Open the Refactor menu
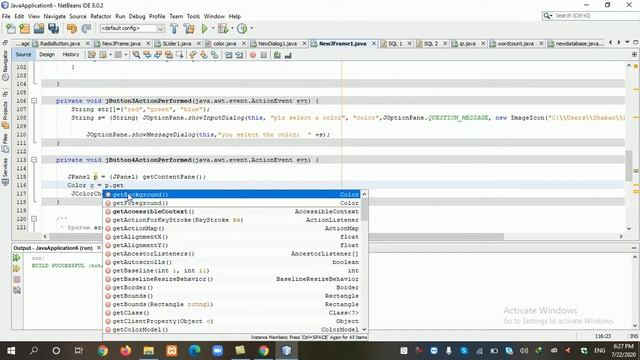Image resolution: width=640 pixels, height=360 pixels. tap(101, 16)
